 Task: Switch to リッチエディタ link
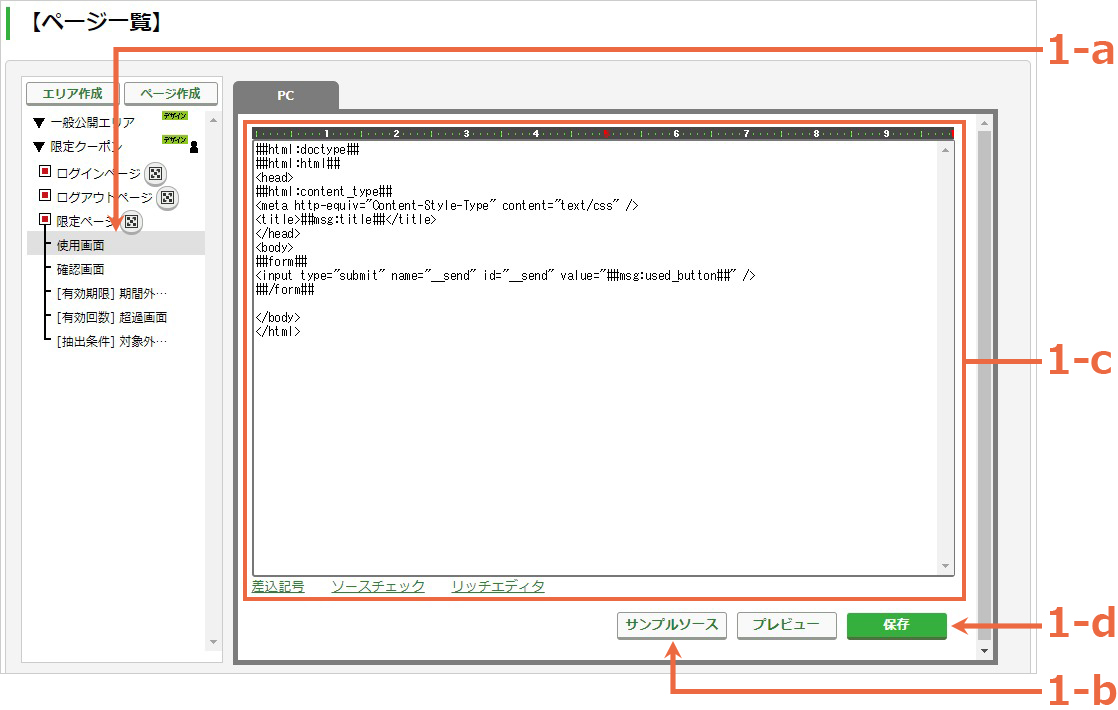pos(498,586)
